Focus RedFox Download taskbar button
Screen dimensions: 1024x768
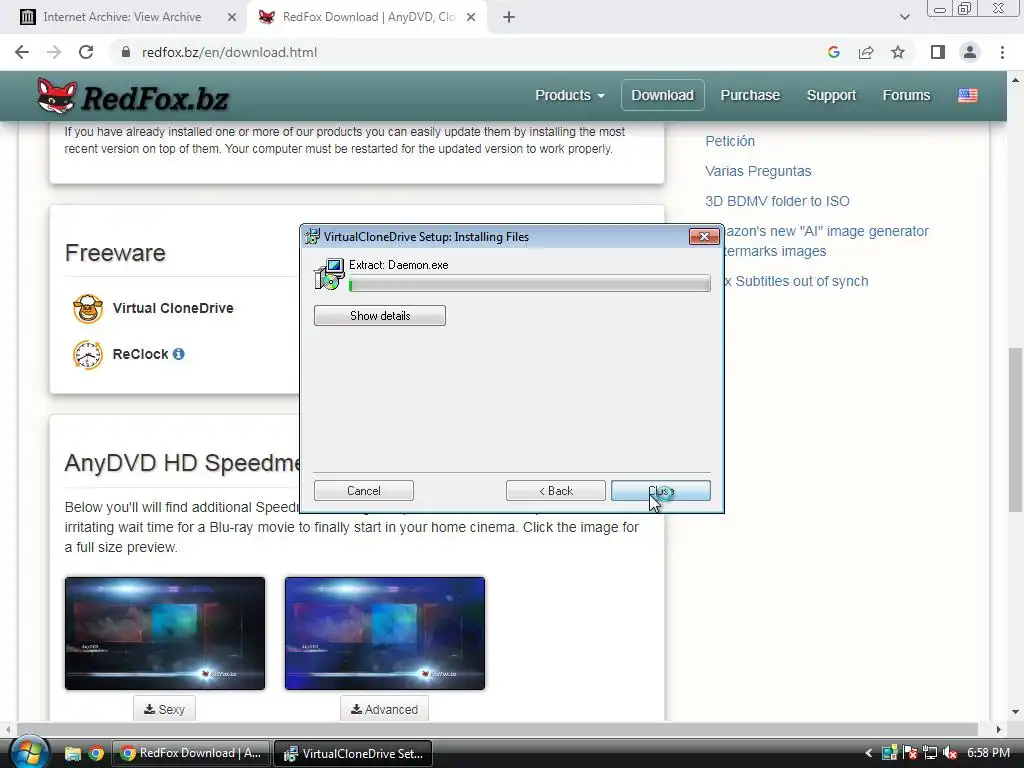click(x=191, y=754)
